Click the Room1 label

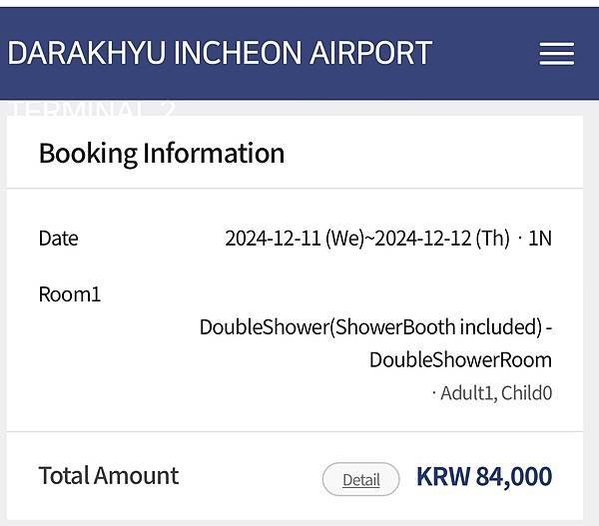tap(70, 295)
